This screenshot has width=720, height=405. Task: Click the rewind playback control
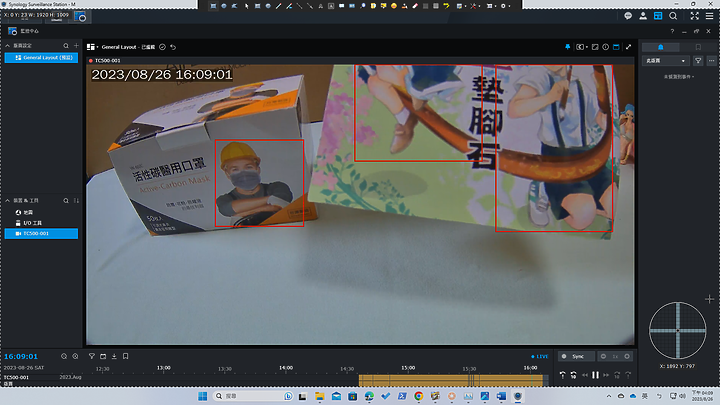pyautogui.click(x=585, y=375)
